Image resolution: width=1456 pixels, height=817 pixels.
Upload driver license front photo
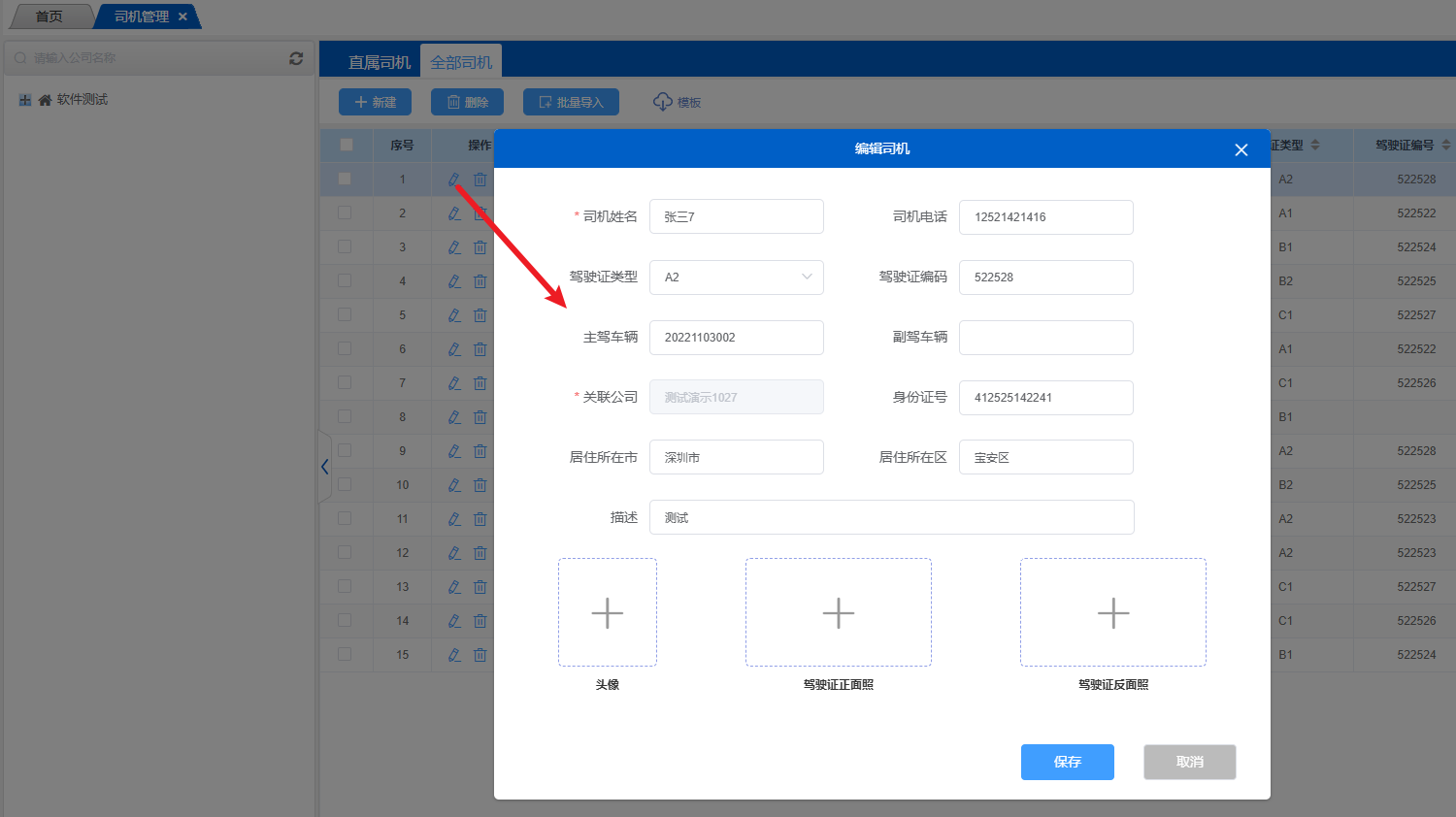(838, 612)
